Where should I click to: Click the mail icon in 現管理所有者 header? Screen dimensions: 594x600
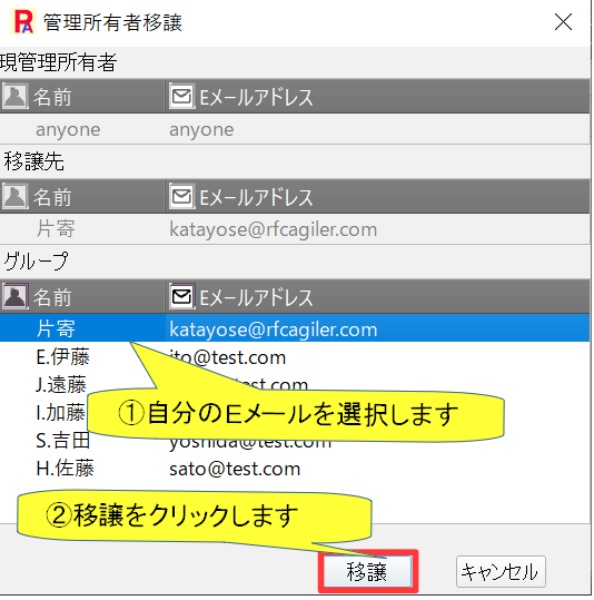[x=182, y=96]
